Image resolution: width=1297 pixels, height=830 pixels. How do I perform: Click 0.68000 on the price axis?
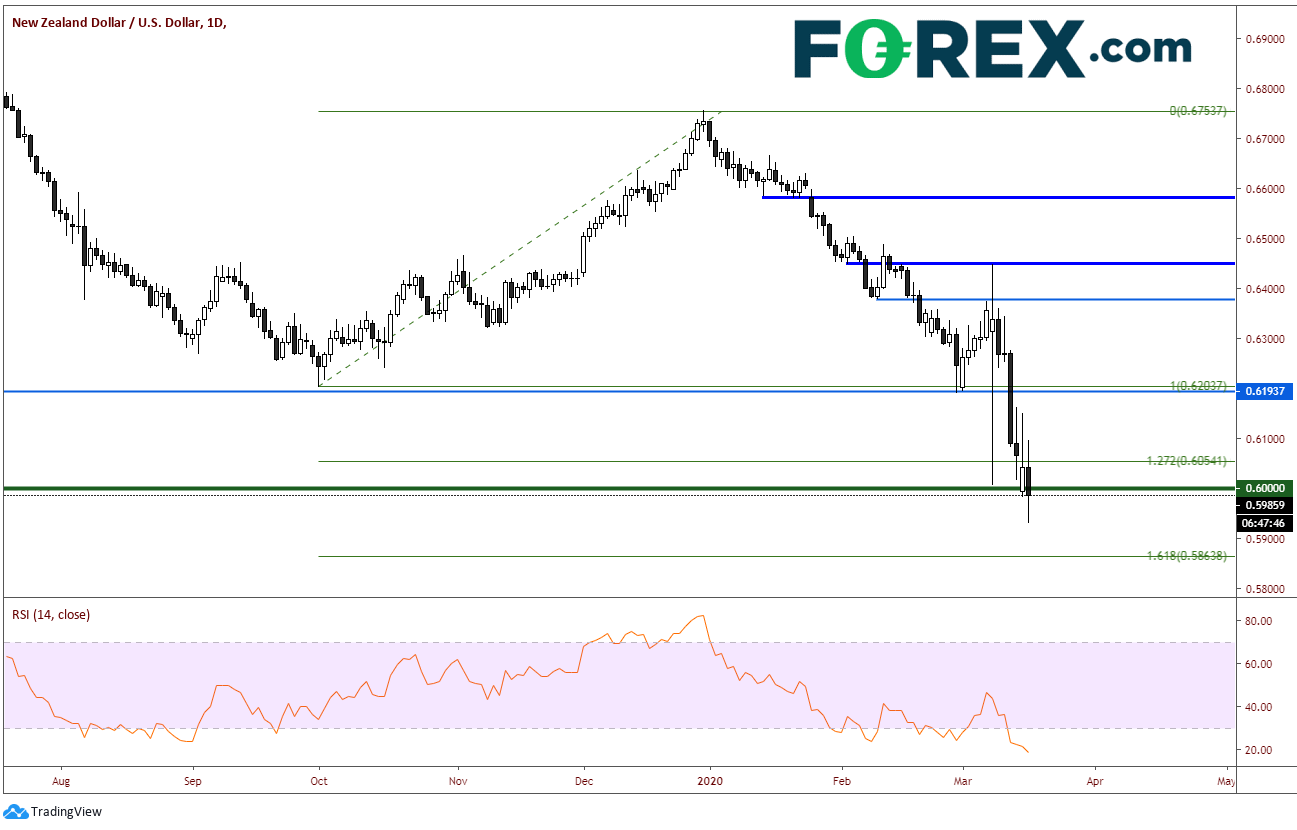pyautogui.click(x=1264, y=89)
